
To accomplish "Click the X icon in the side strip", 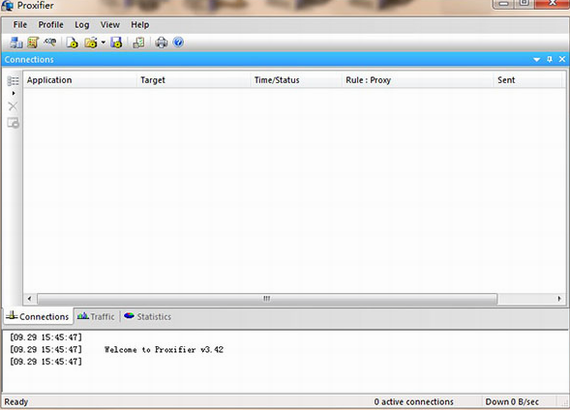I will tap(13, 106).
